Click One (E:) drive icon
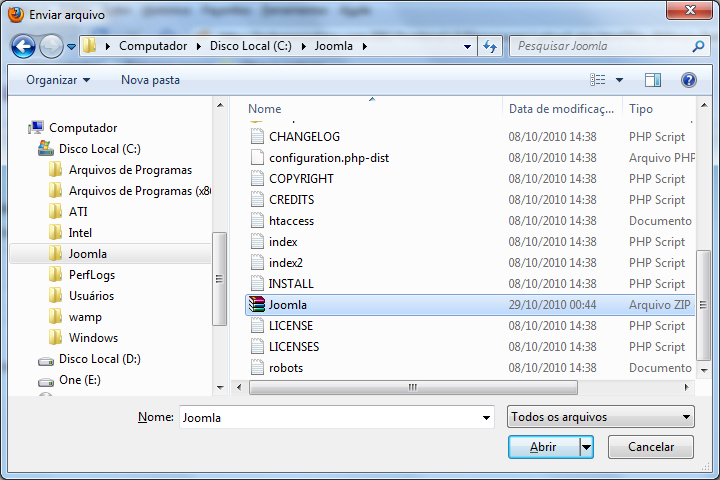This screenshot has height=480, width=720. pyautogui.click(x=46, y=382)
